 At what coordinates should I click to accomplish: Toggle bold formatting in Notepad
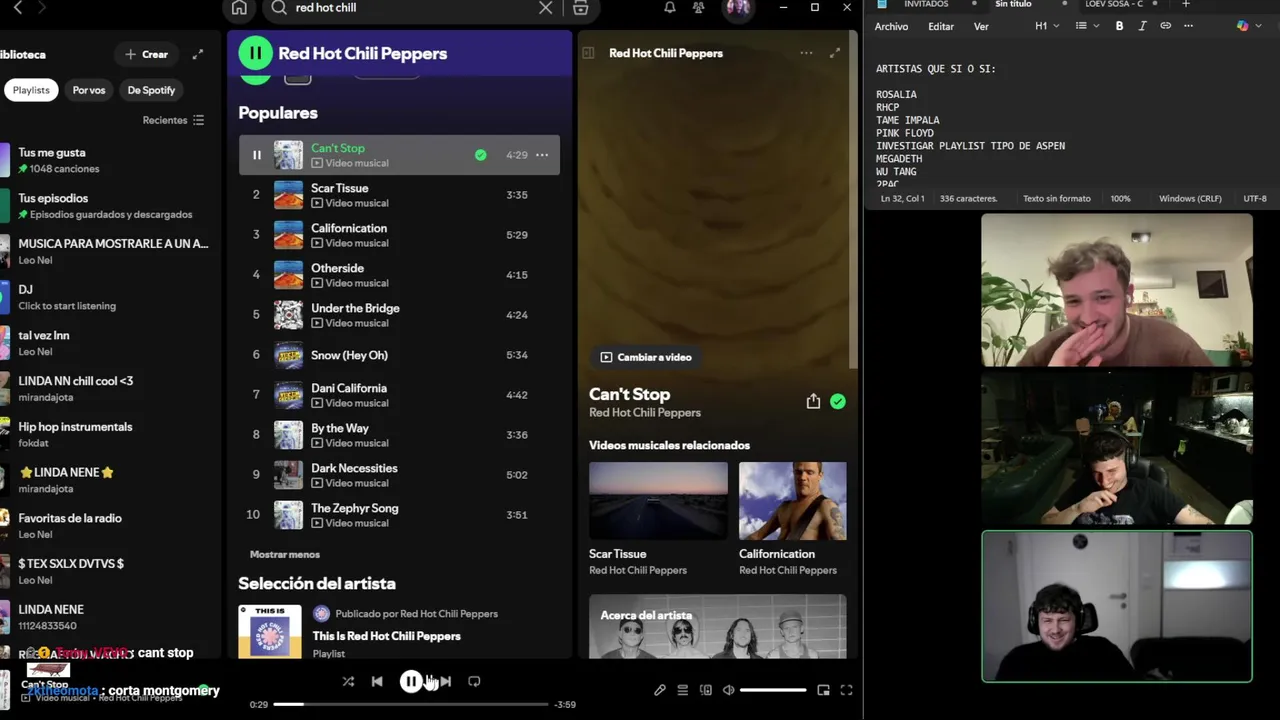click(x=1119, y=26)
